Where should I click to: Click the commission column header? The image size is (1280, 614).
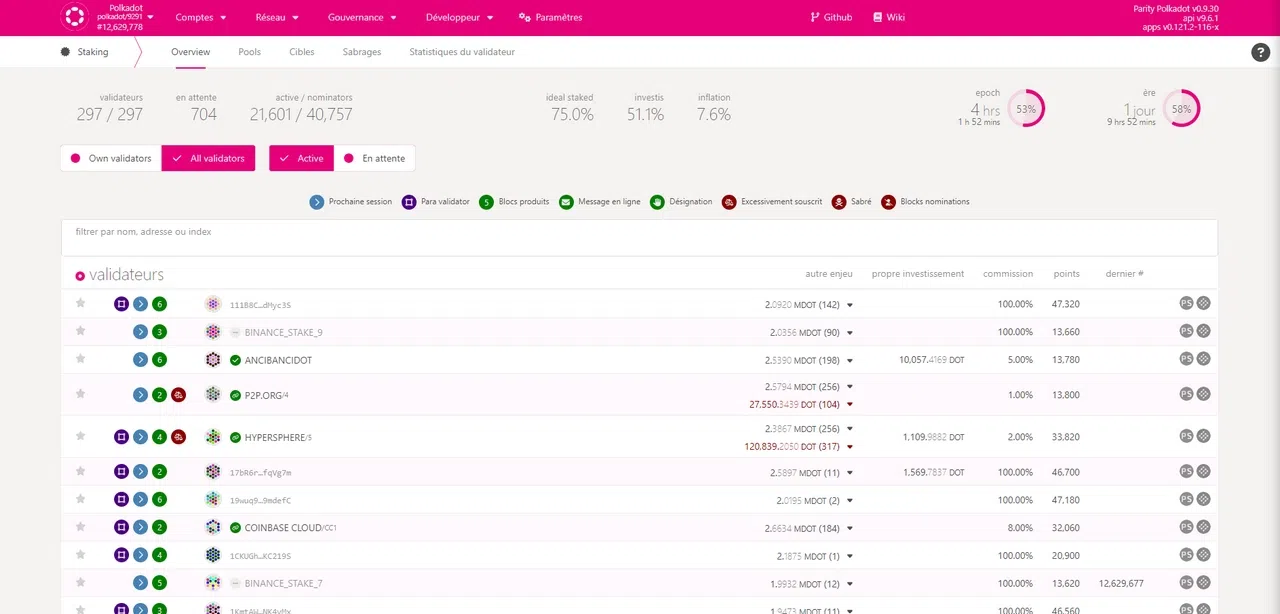tap(1008, 274)
